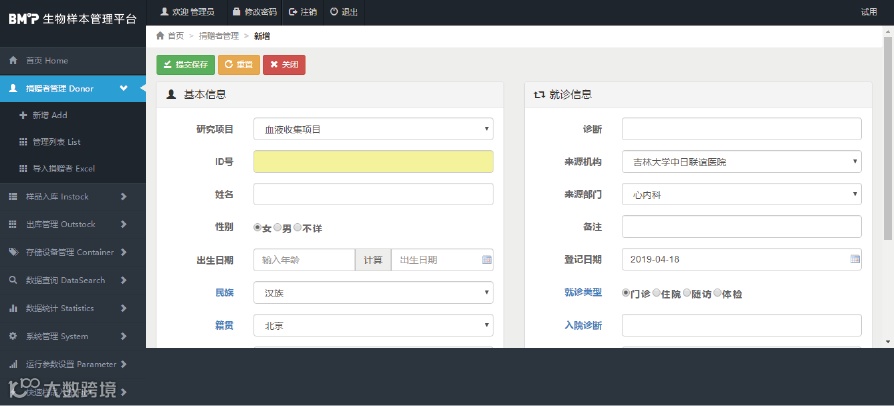Click the home icon beside 首页 Home
Screen dimensions: 894x406
pyautogui.click(x=13, y=60)
